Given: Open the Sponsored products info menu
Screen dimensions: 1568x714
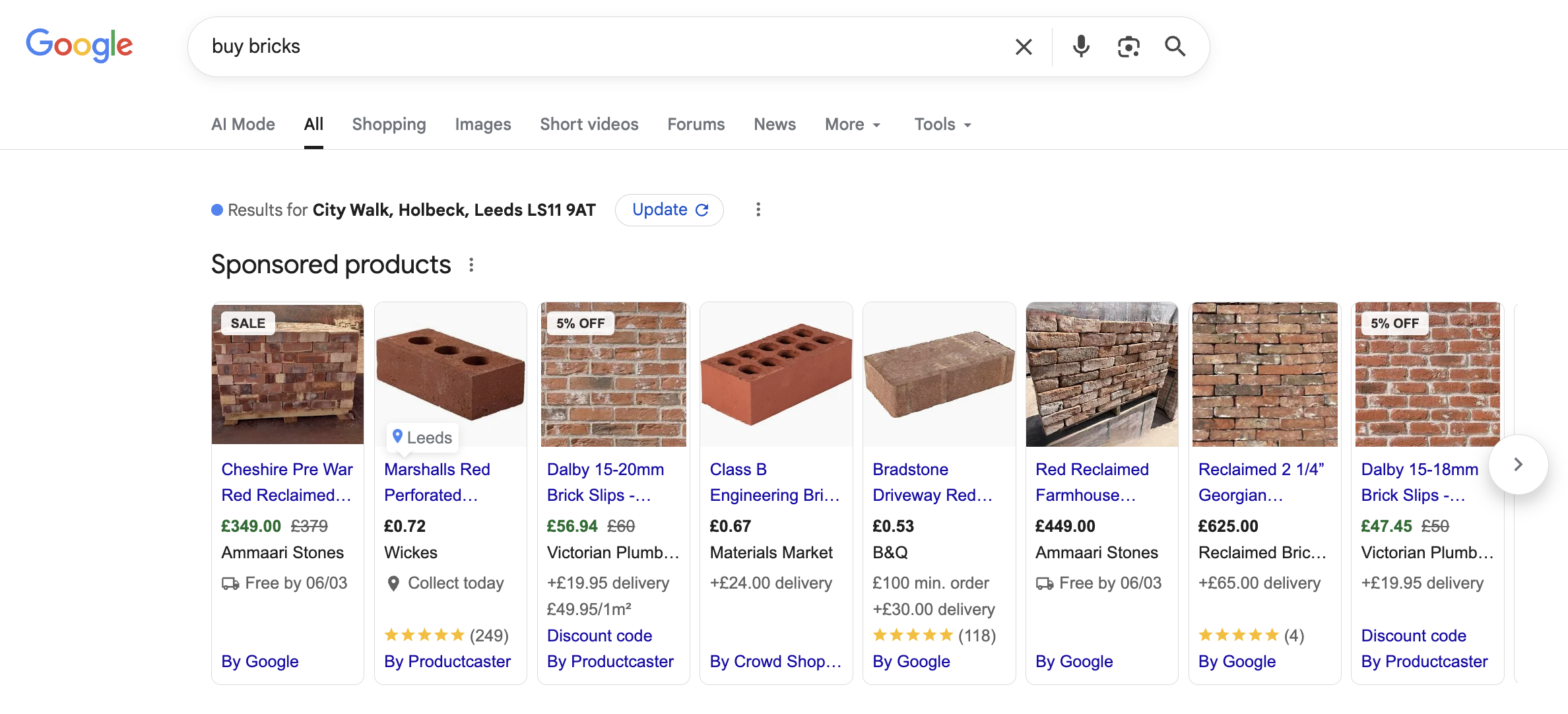Looking at the screenshot, I should [x=472, y=265].
